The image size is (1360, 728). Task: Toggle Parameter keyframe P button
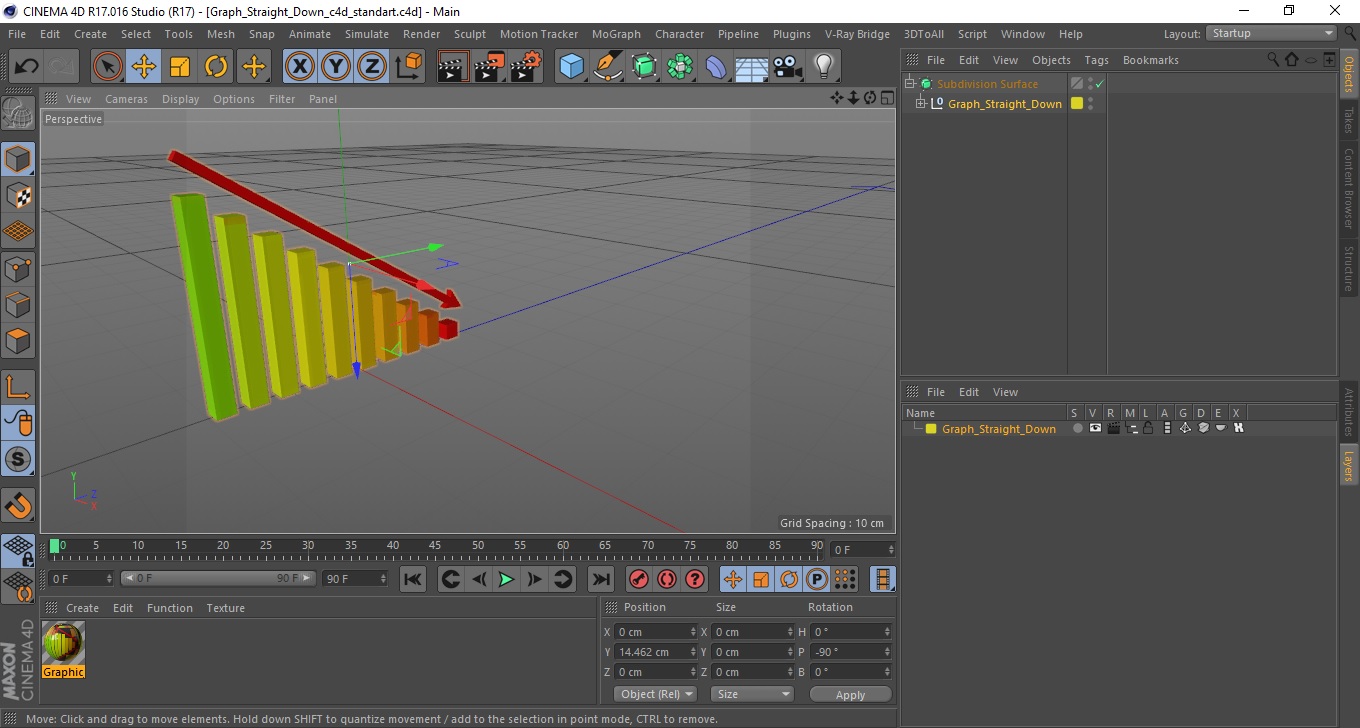[x=817, y=579]
